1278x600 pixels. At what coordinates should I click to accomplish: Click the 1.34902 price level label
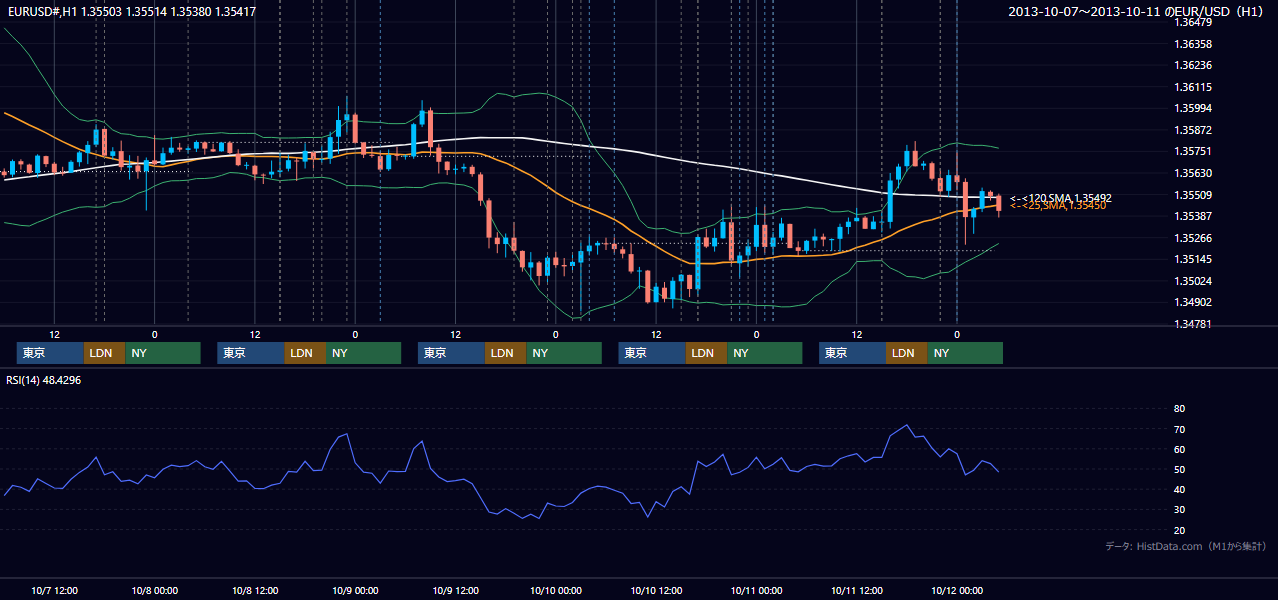click(1193, 302)
